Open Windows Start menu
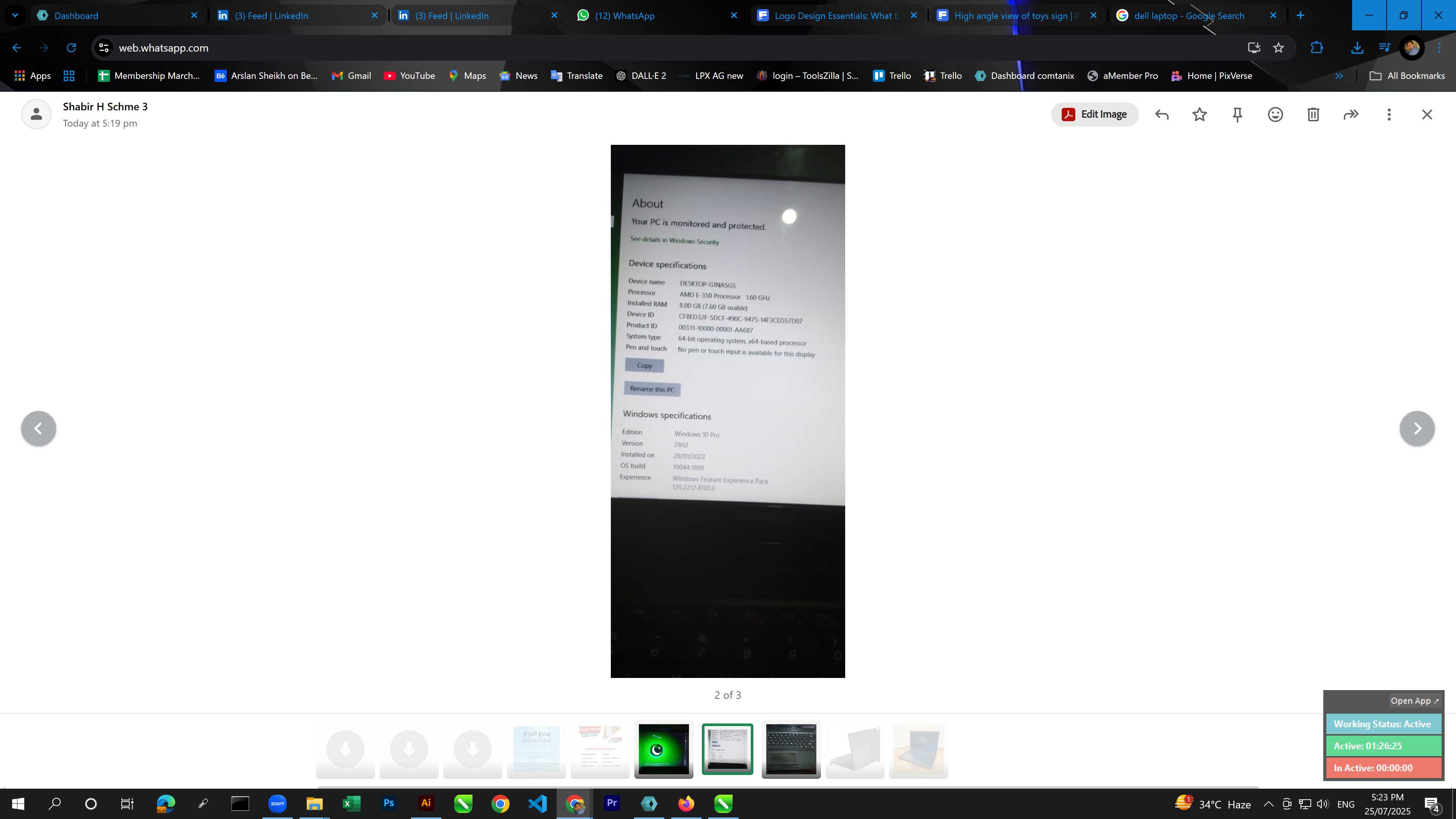The width and height of the screenshot is (1456, 819). (18, 804)
